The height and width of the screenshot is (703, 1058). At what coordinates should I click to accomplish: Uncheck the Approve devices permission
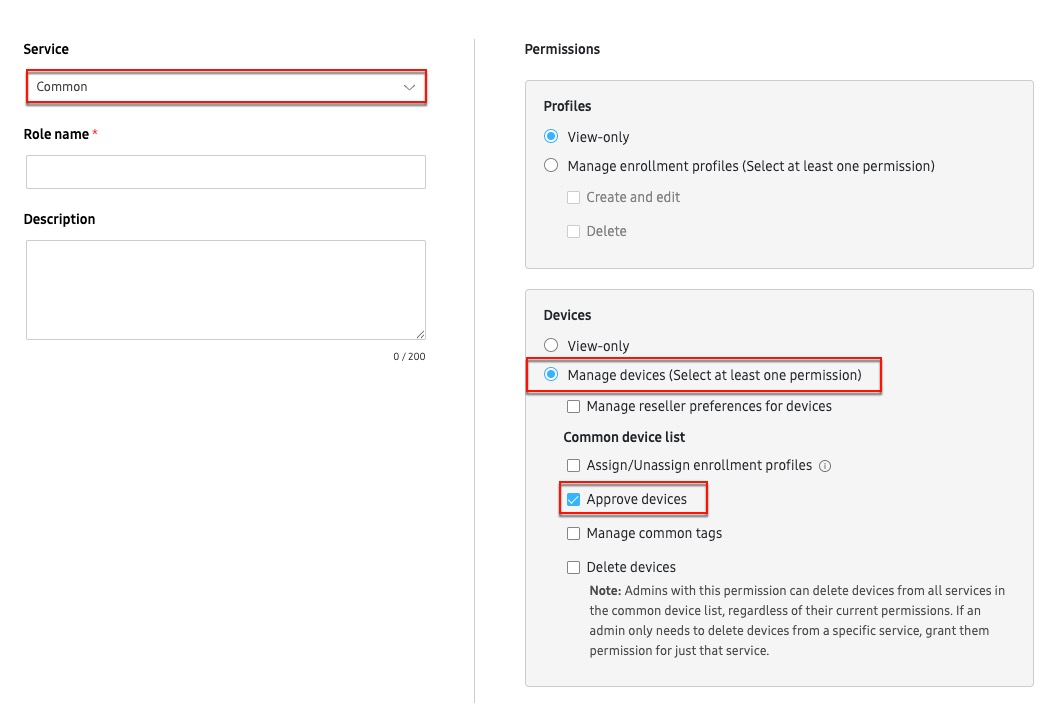click(573, 499)
